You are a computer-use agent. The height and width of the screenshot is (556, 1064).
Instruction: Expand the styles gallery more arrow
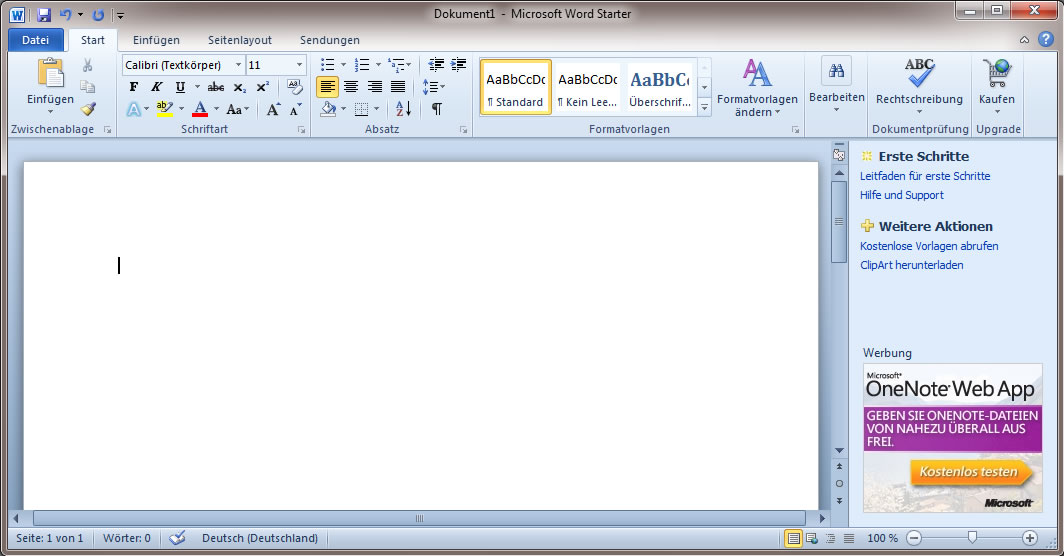[x=704, y=107]
